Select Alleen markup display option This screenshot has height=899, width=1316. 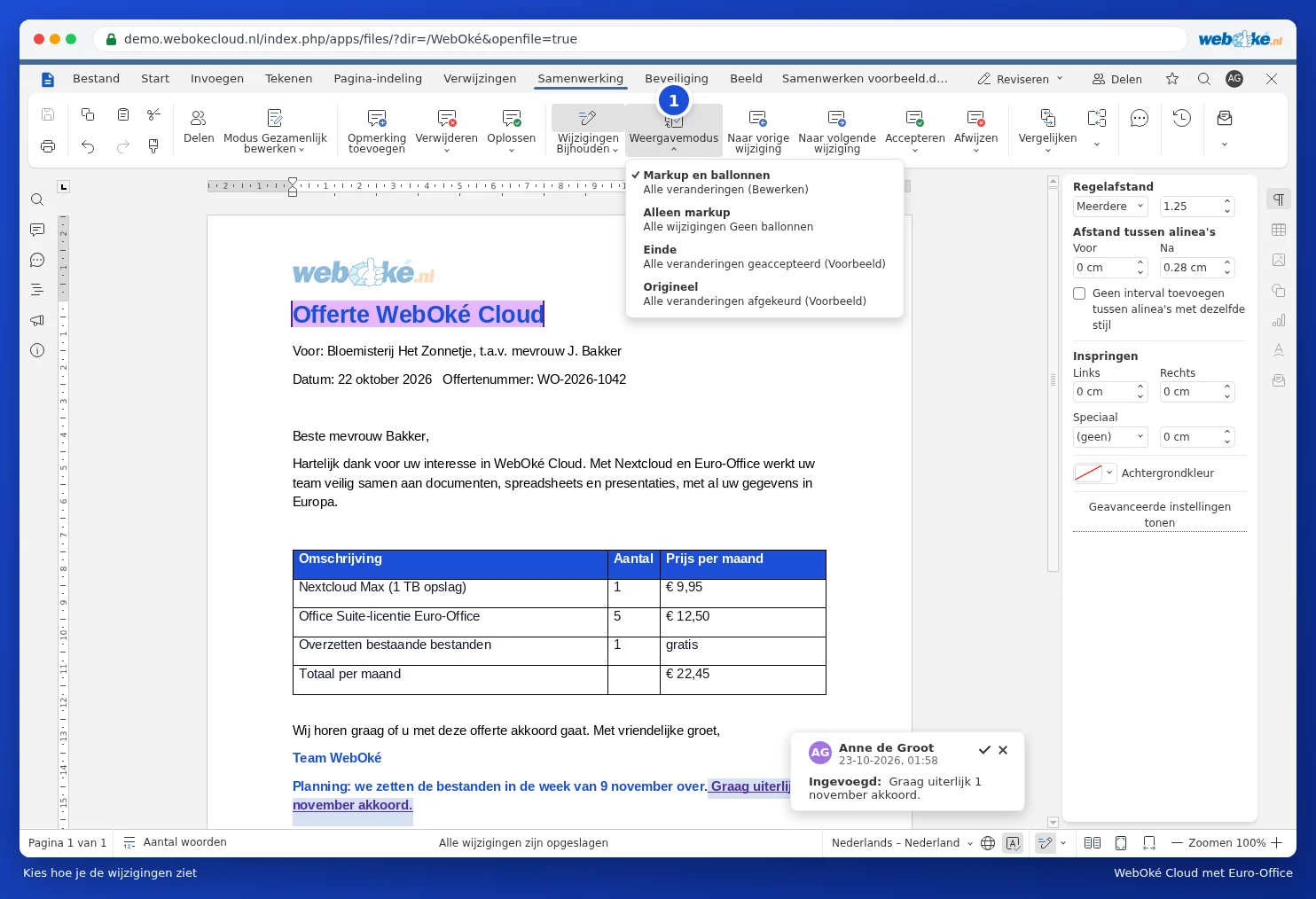(764, 219)
